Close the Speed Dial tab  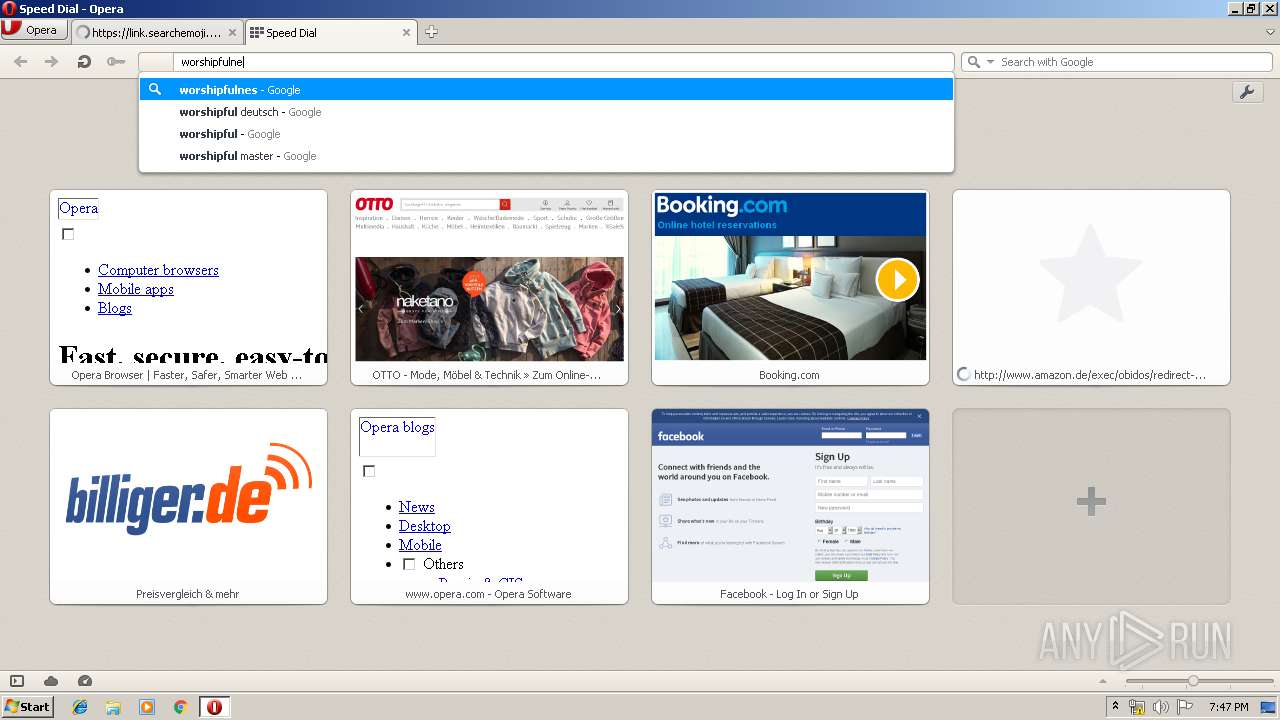[x=406, y=32]
